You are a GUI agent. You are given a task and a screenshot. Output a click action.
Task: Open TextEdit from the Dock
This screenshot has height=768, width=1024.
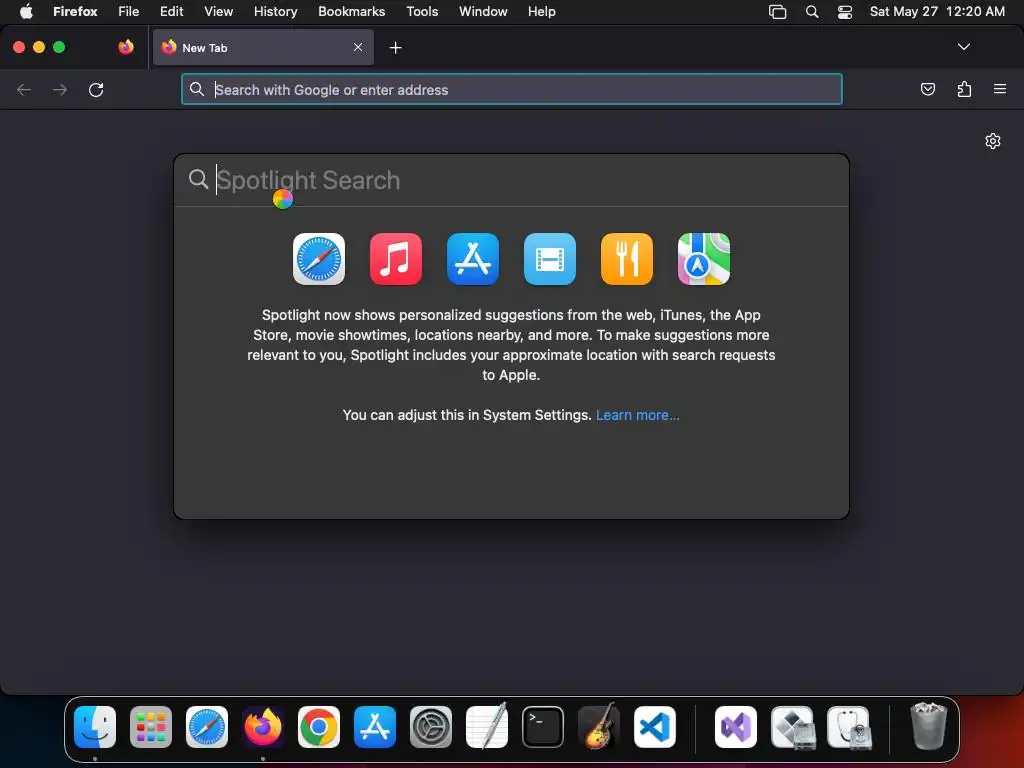pos(487,726)
